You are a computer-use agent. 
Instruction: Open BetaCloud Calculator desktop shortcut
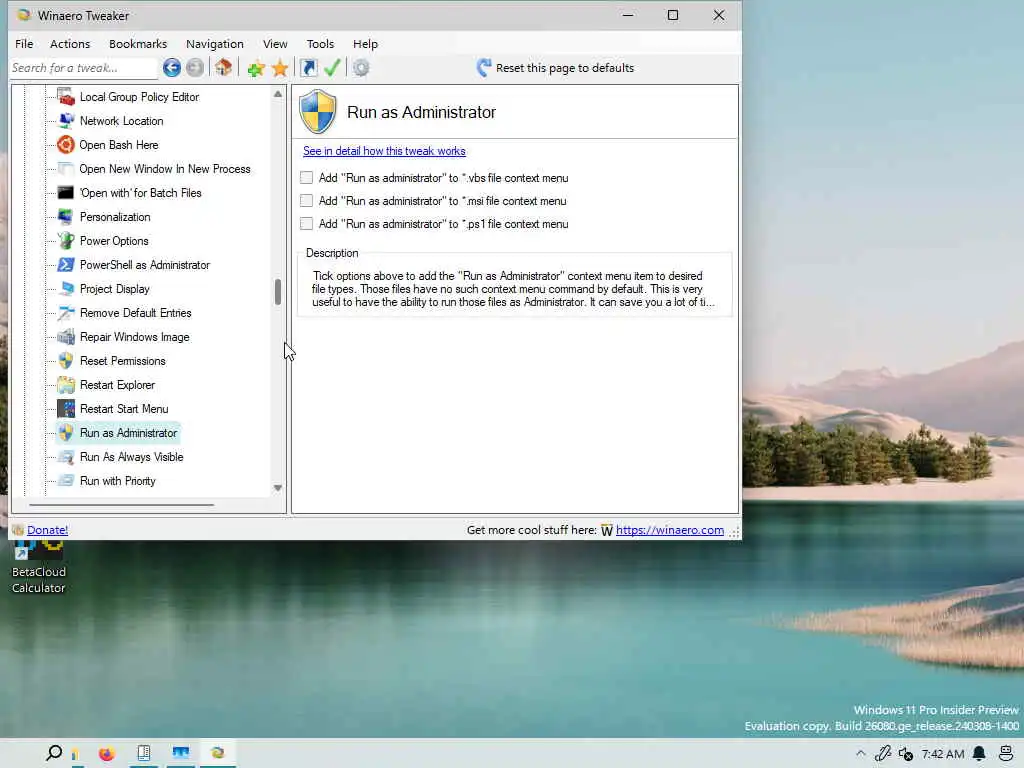[x=39, y=567]
